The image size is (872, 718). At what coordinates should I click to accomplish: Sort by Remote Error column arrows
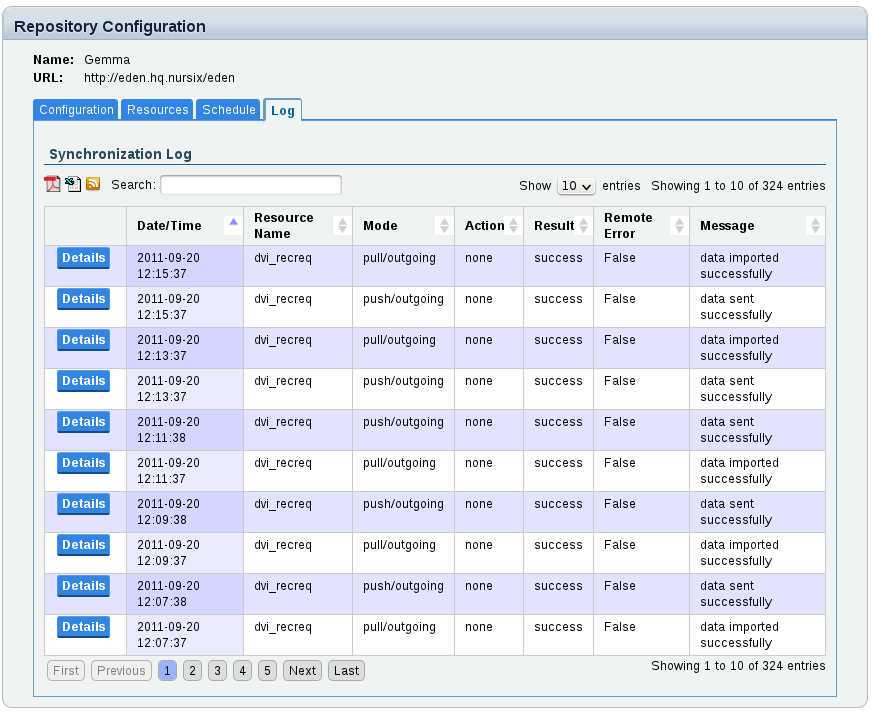point(678,226)
